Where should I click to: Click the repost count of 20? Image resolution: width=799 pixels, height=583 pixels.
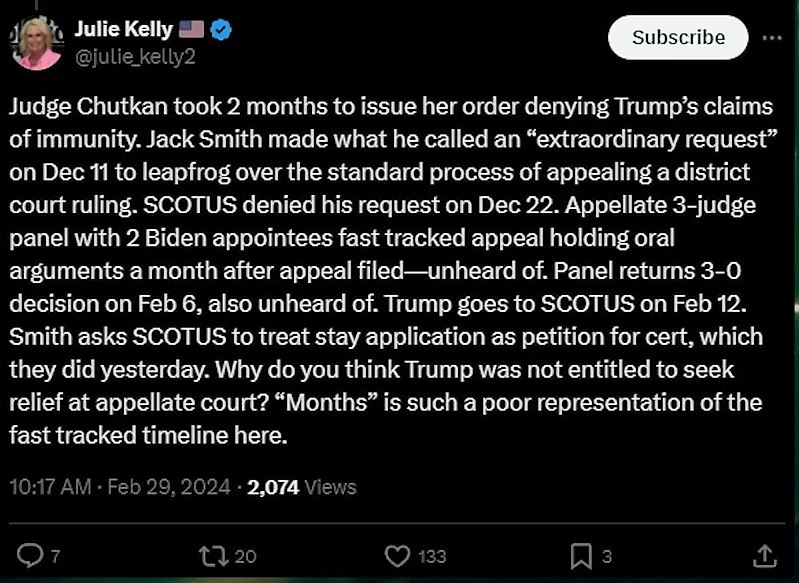245,556
